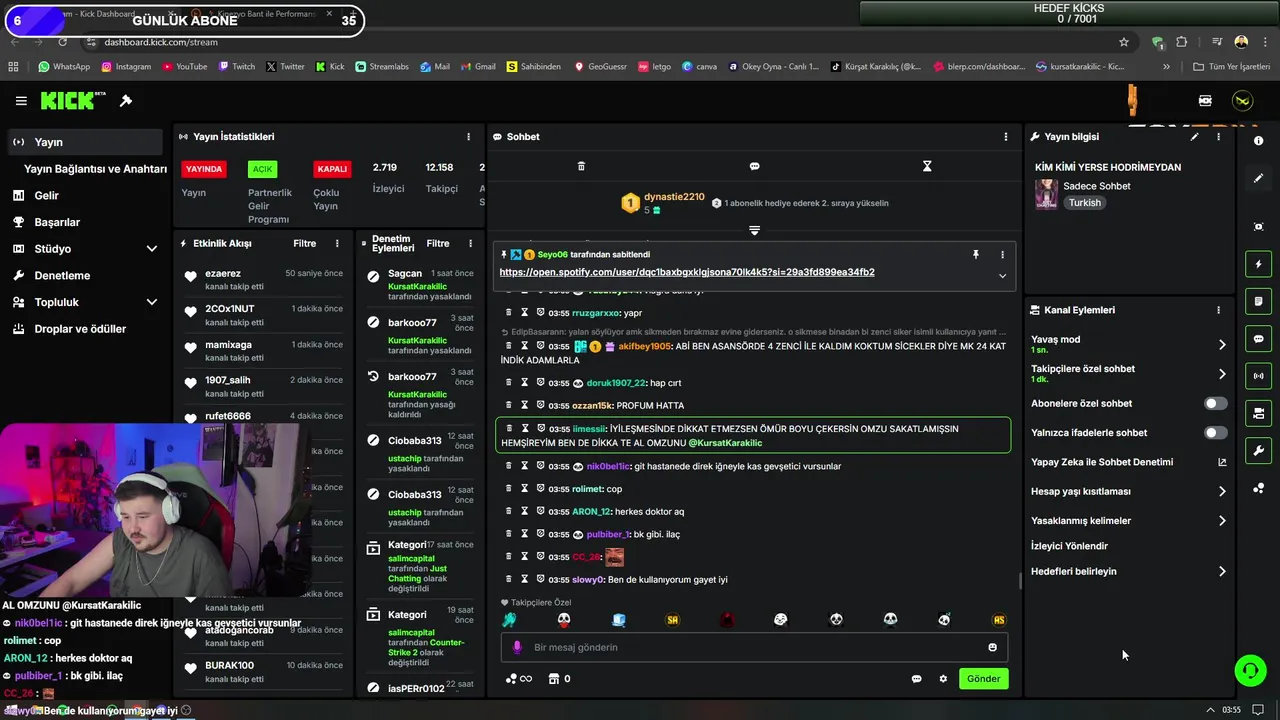
Task: Click the hourglass icon in the Sohbet panel
Action: tap(927, 166)
